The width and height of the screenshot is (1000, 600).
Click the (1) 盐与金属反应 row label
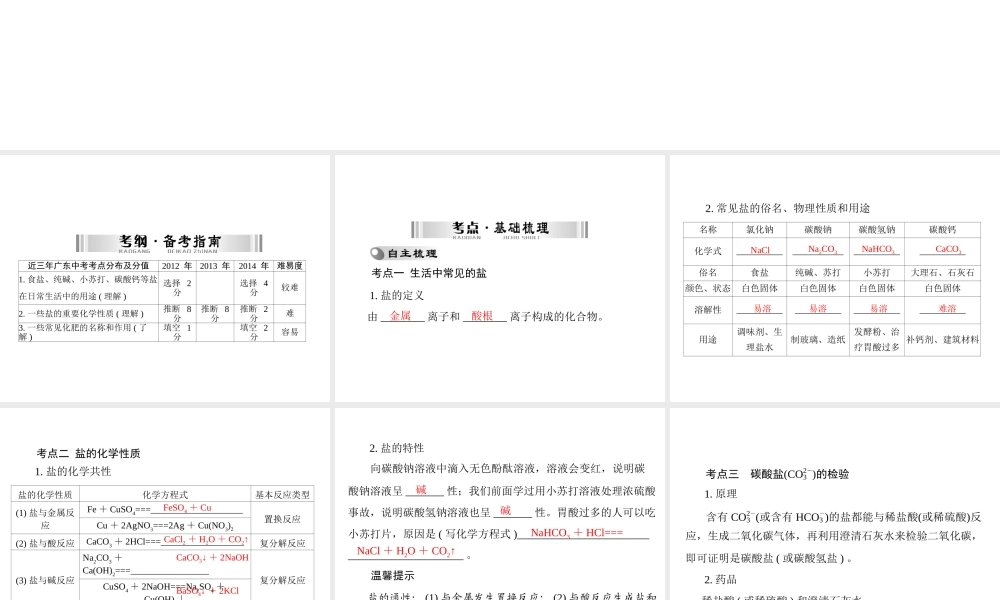(x=45, y=518)
